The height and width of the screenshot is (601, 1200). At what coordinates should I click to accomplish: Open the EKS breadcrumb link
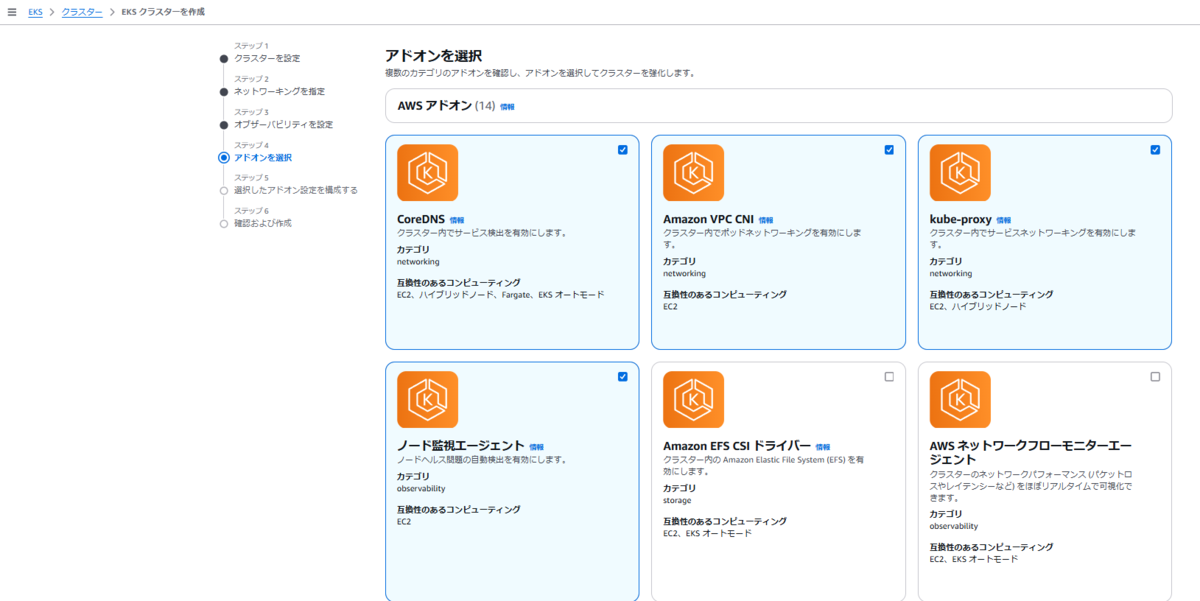coord(35,11)
